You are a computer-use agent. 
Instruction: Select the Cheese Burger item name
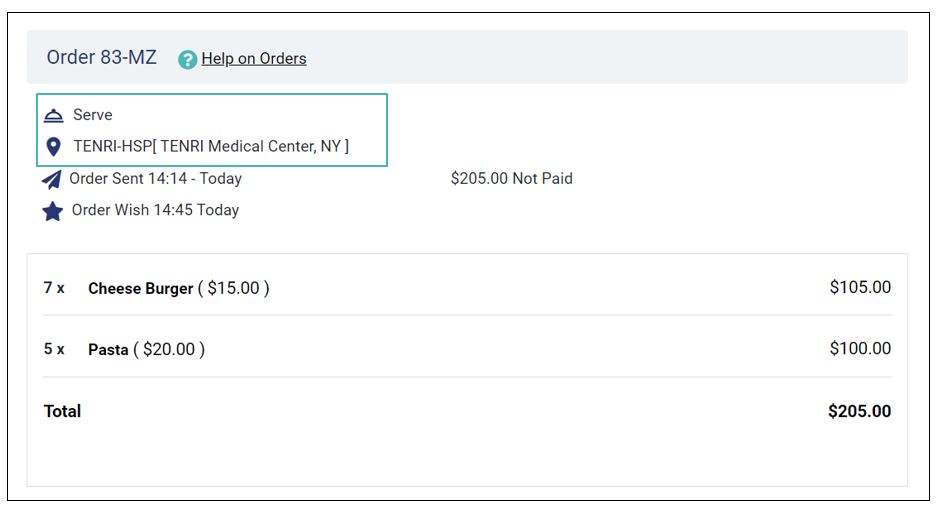click(141, 288)
